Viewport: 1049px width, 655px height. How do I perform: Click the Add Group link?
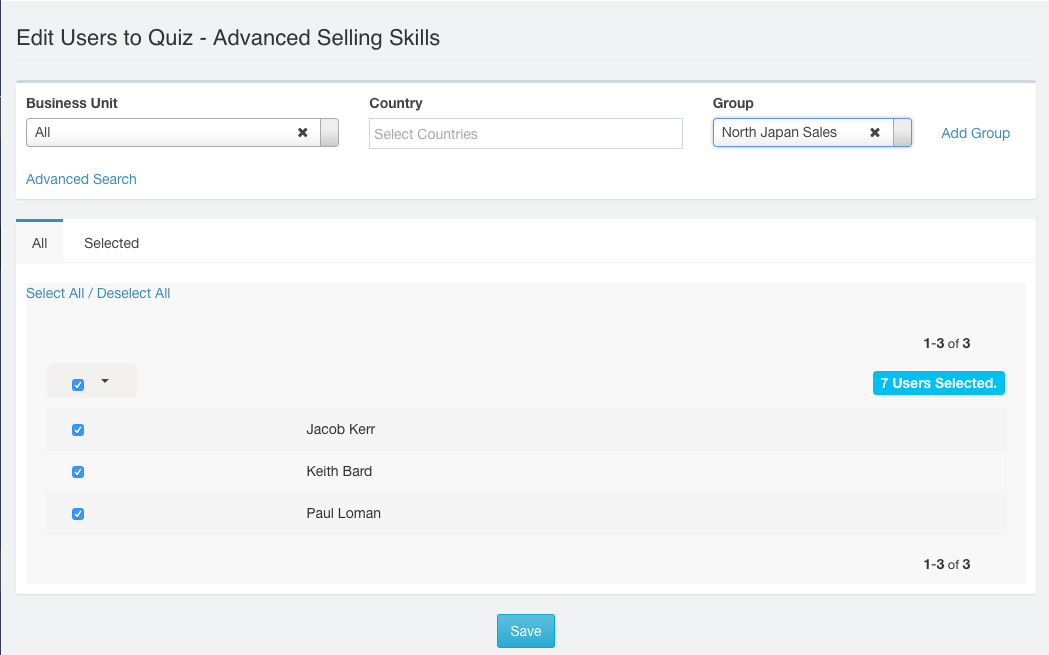point(975,133)
